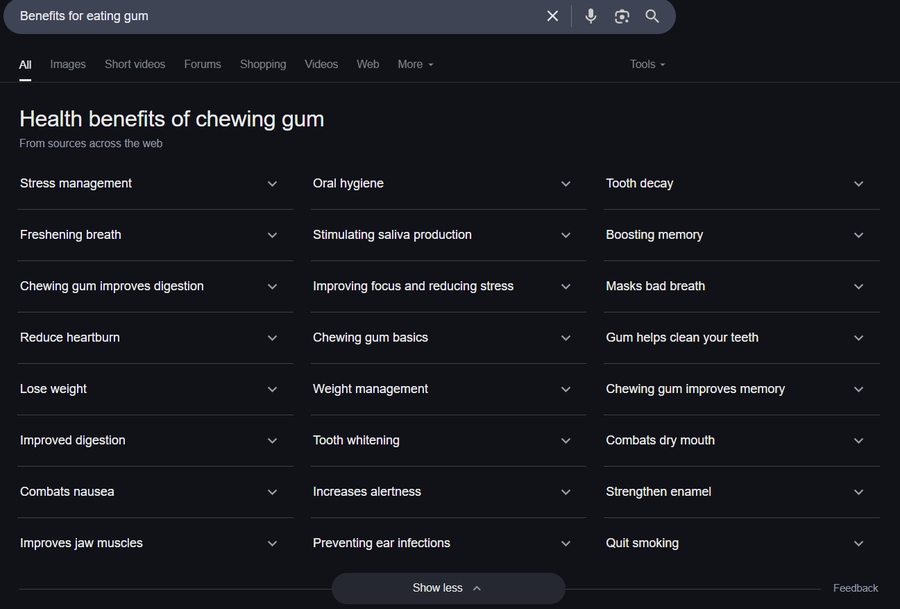This screenshot has width=900, height=609.
Task: Expand Tooth decay chevron arrow
Action: (859, 184)
